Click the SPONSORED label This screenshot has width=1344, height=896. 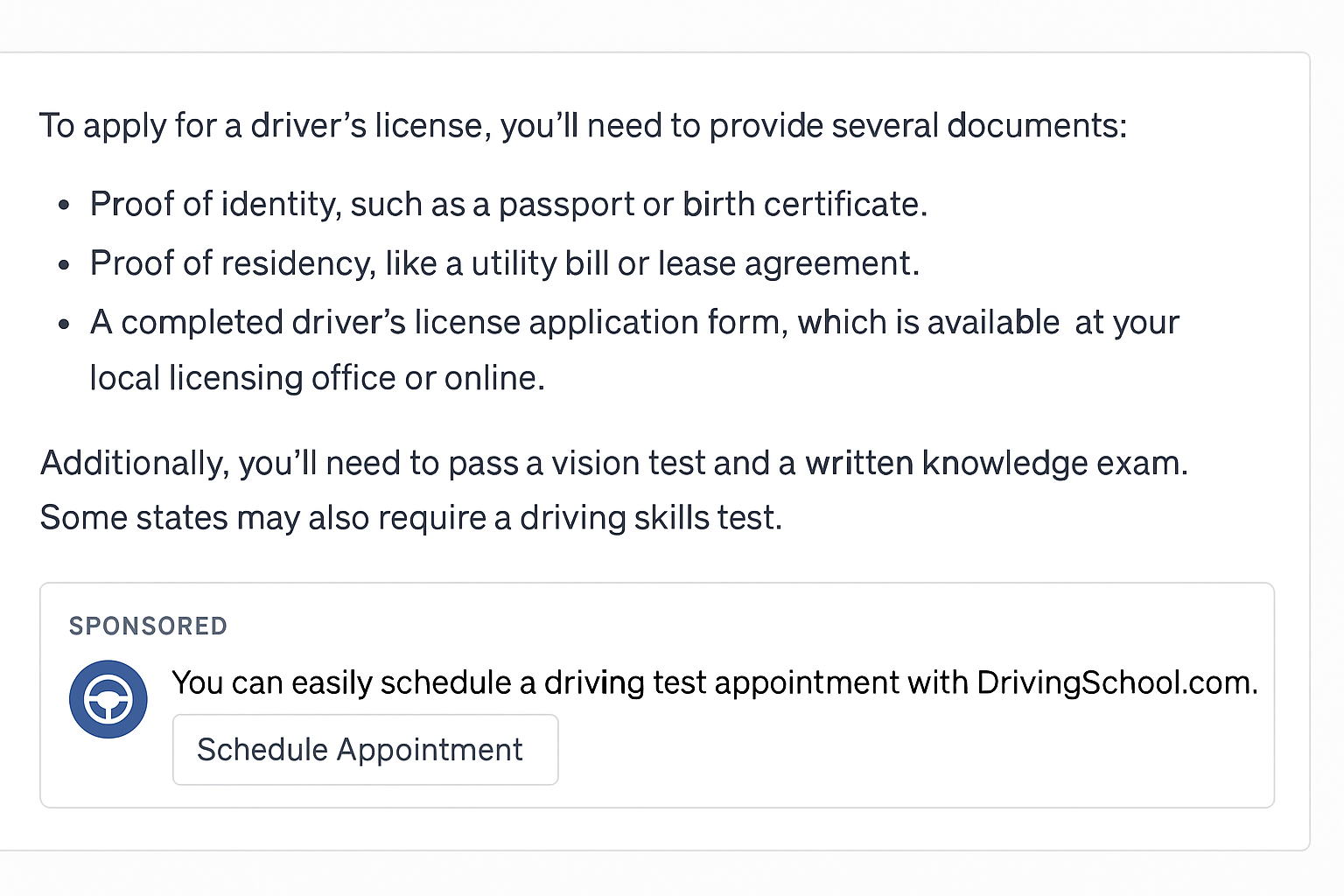[148, 626]
